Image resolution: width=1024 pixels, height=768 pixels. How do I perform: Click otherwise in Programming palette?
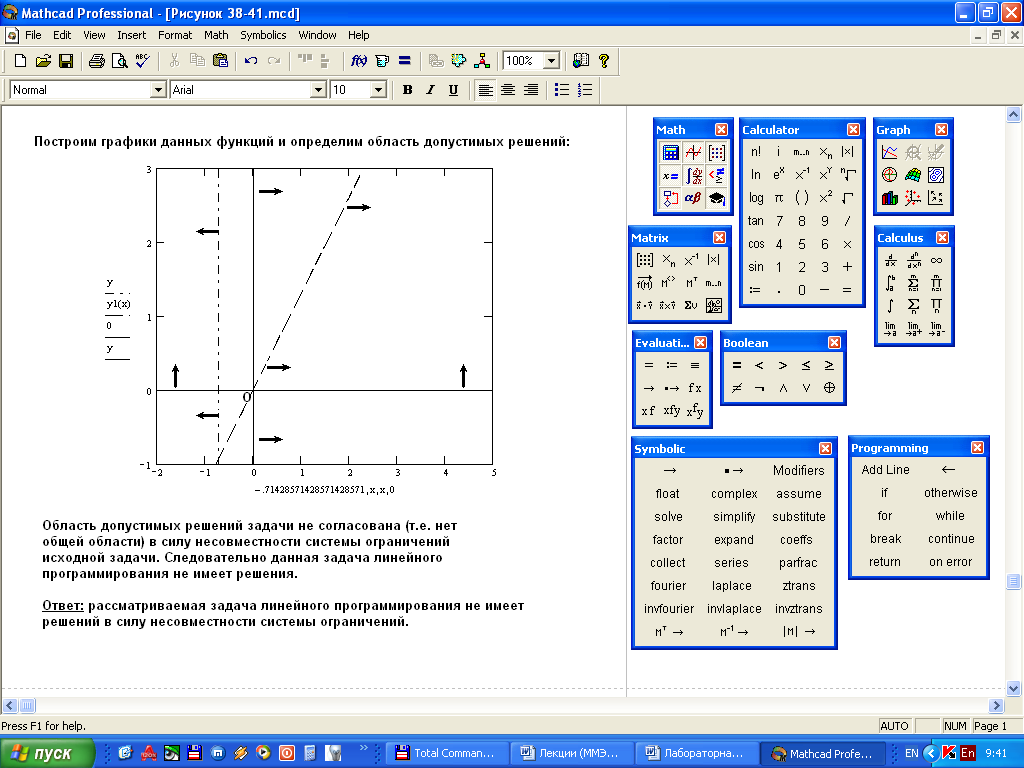pos(951,493)
